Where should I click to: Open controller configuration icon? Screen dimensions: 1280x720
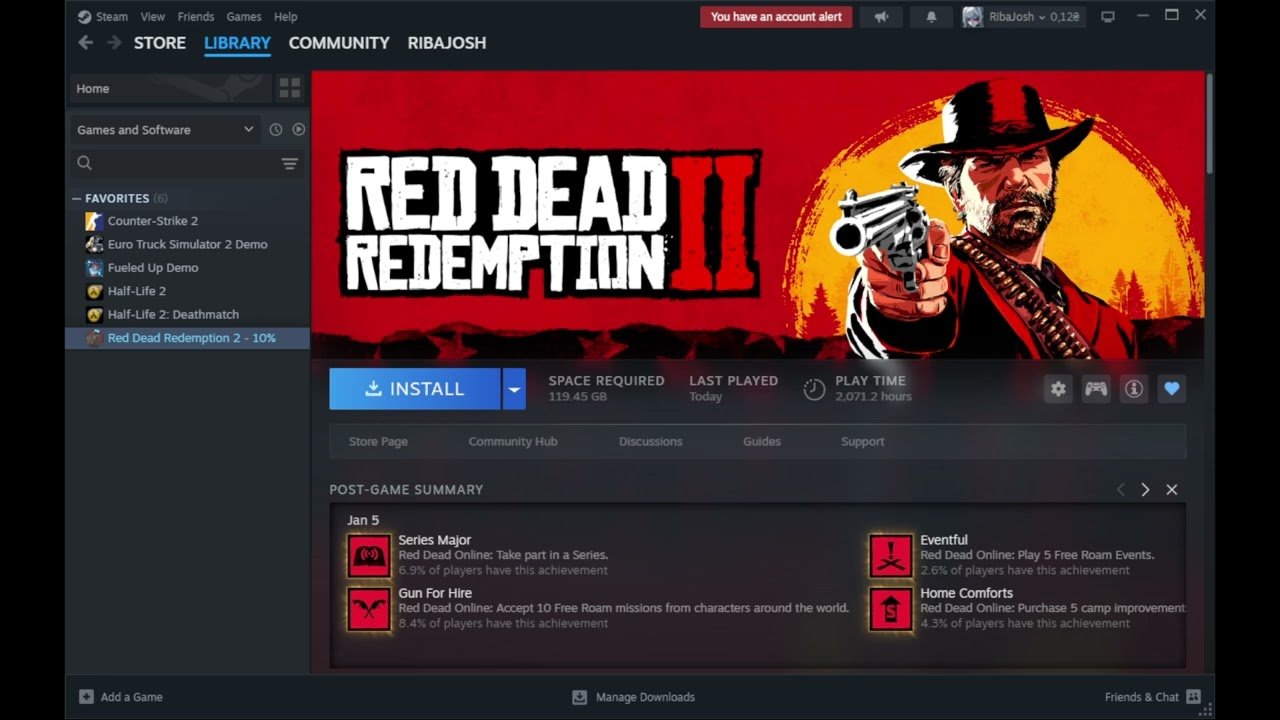1096,389
